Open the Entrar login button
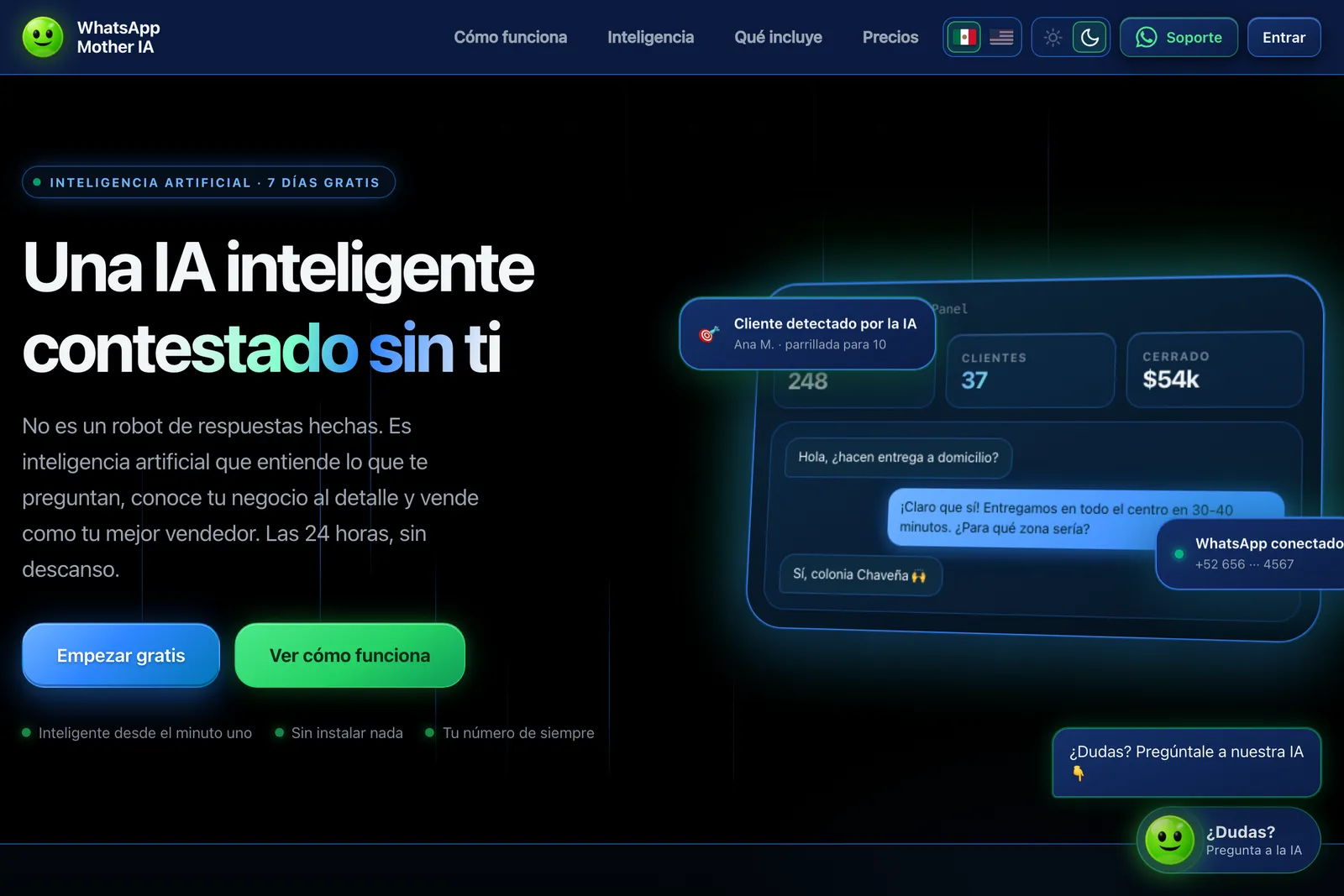1344x896 pixels. click(x=1284, y=37)
